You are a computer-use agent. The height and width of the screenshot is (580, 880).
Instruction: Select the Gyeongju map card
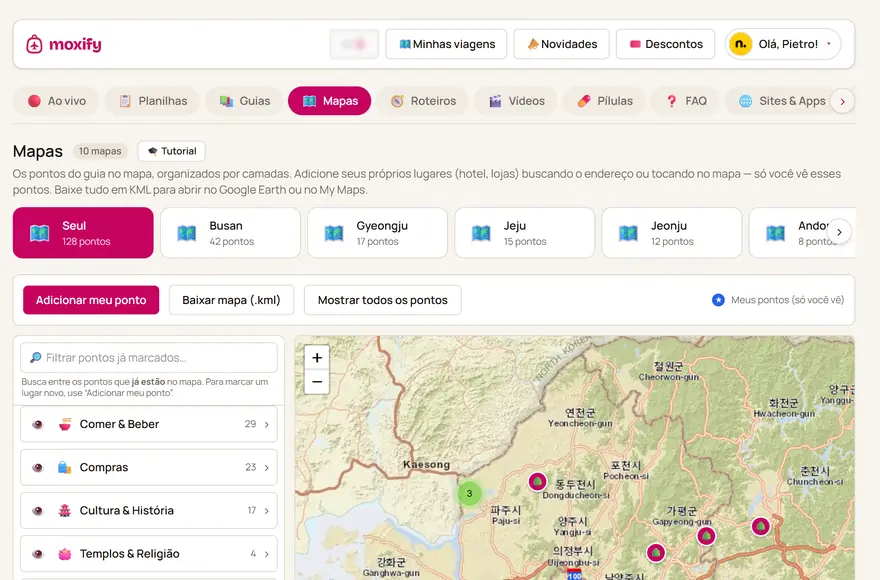377,233
